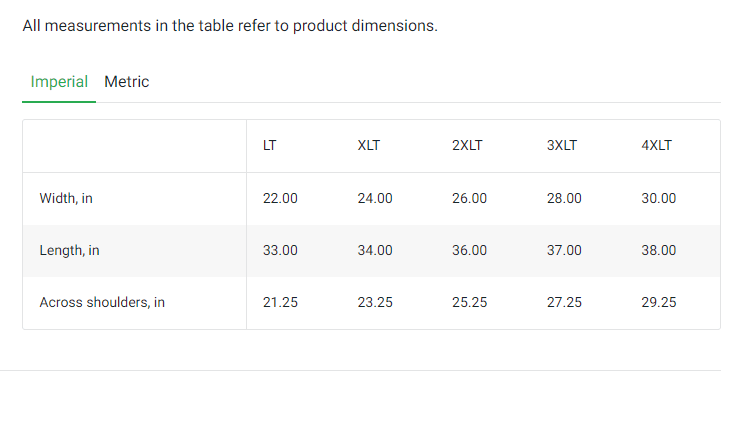Click the 2XLT size column header
Screen dimensions: 731x432
point(467,145)
